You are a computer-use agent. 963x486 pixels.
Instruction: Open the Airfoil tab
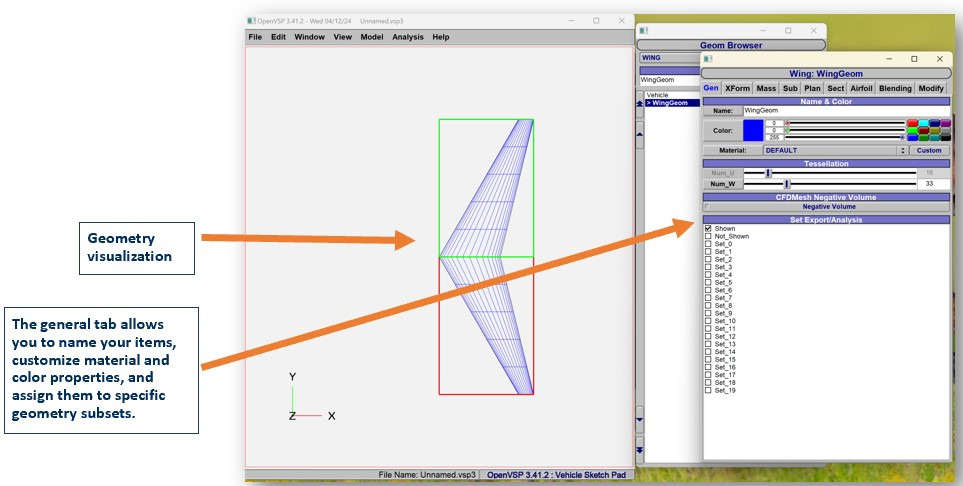point(861,88)
